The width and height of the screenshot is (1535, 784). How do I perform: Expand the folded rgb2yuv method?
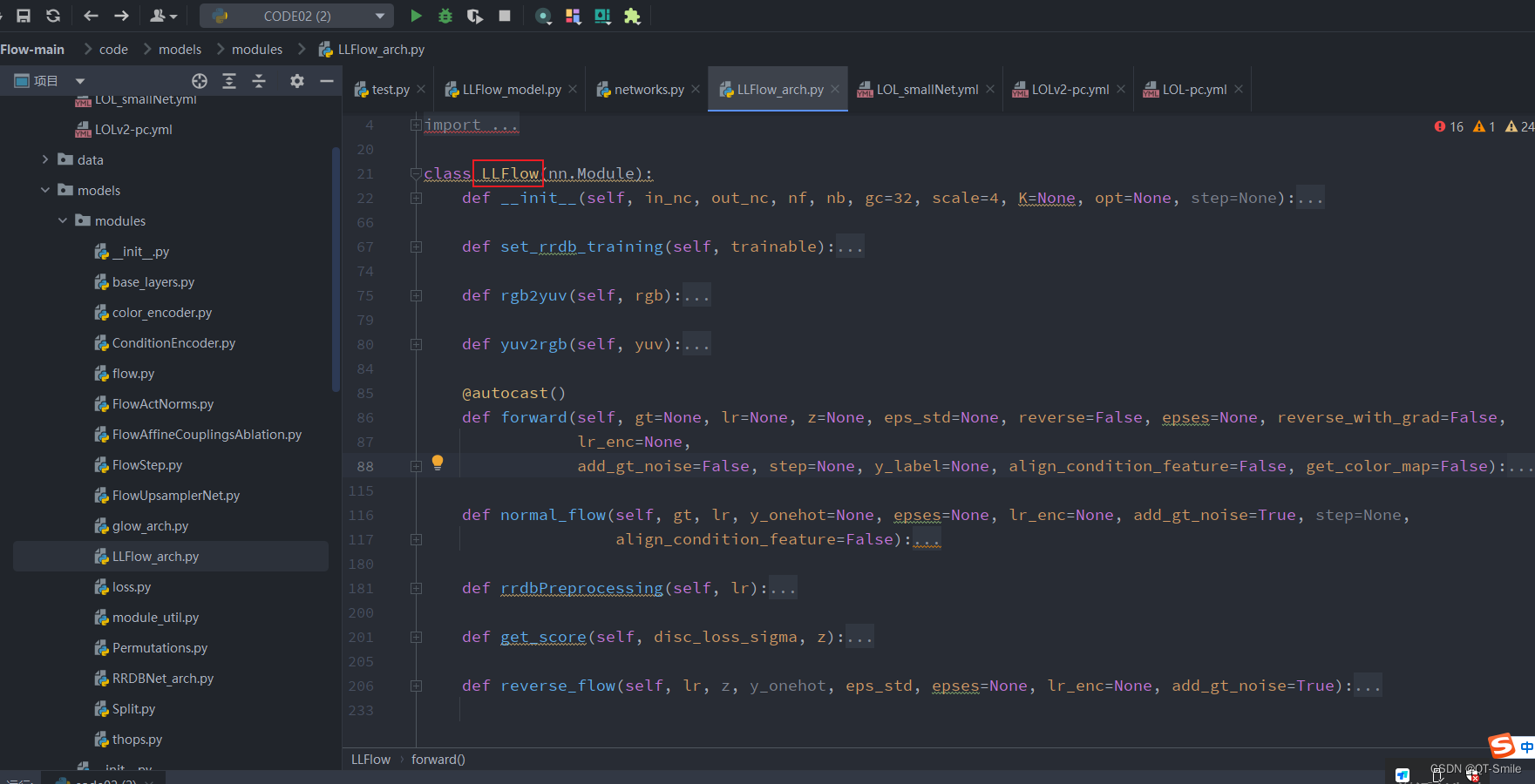(416, 296)
